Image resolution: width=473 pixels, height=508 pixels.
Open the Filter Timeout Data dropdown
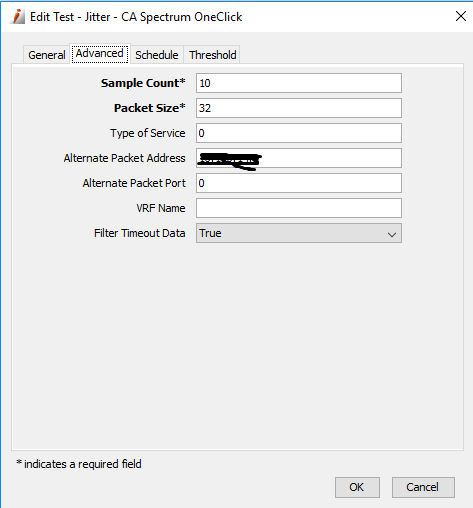point(299,233)
